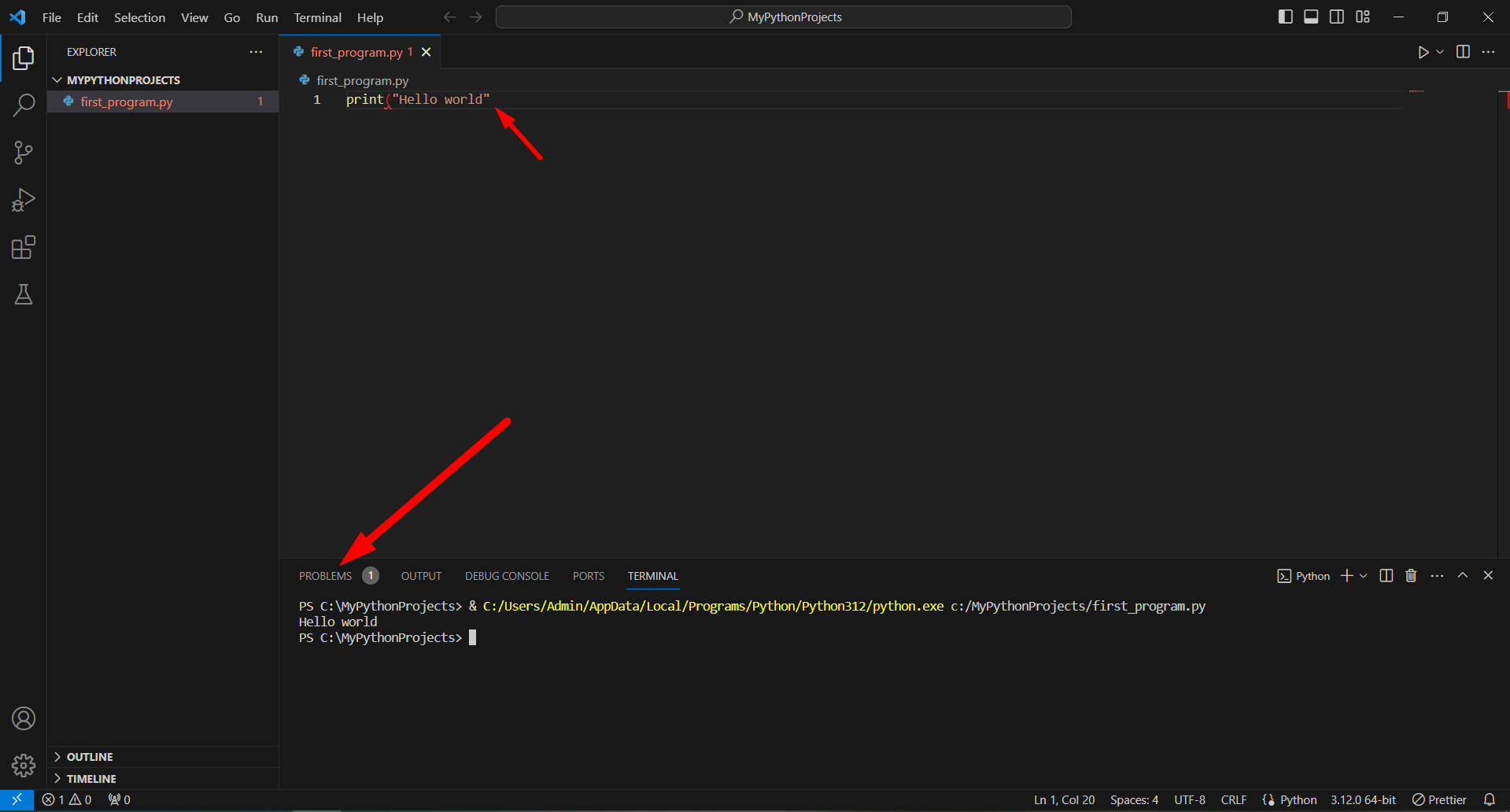The height and width of the screenshot is (812, 1510).
Task: Open the Terminal menu
Action: [316, 17]
